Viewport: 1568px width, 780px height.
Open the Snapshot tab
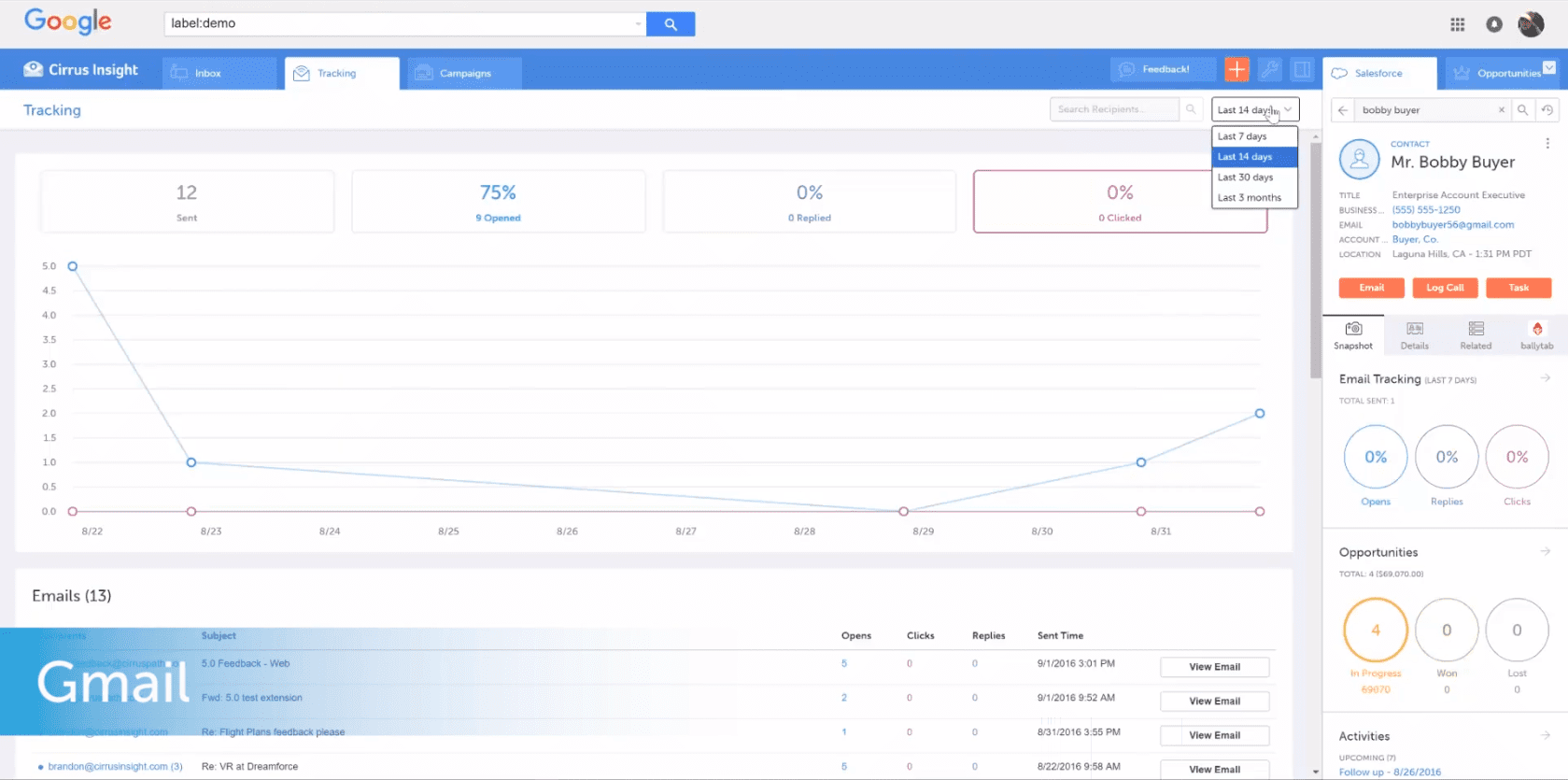click(1353, 335)
